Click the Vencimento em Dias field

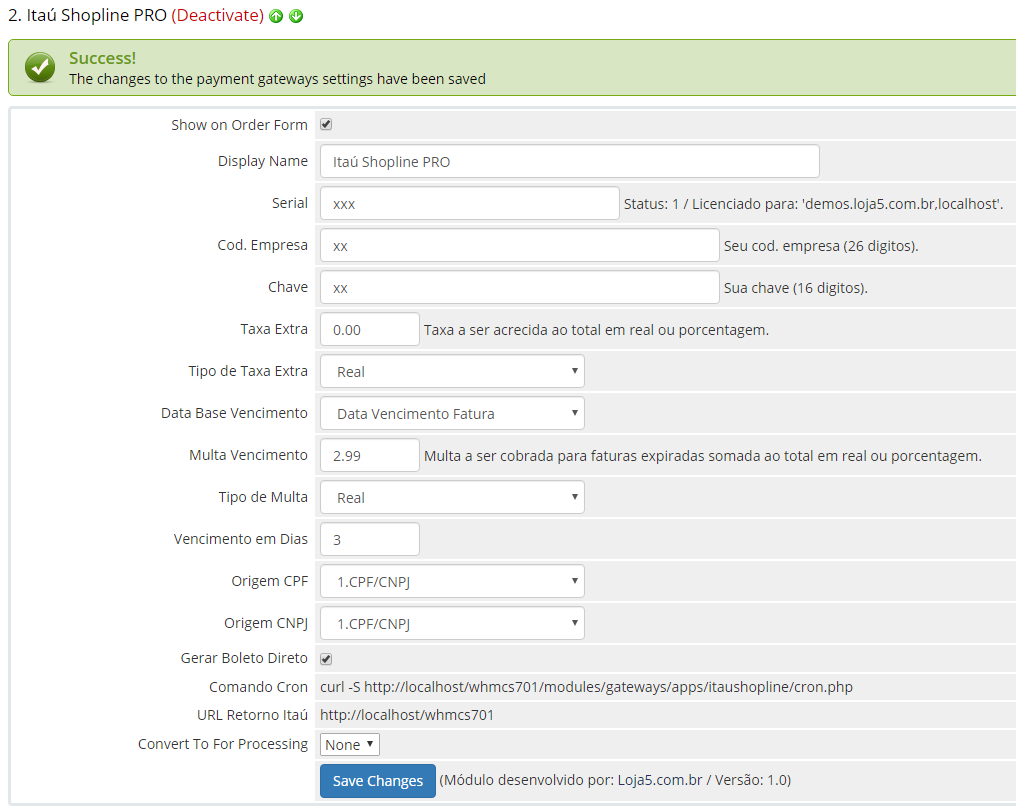(x=369, y=539)
